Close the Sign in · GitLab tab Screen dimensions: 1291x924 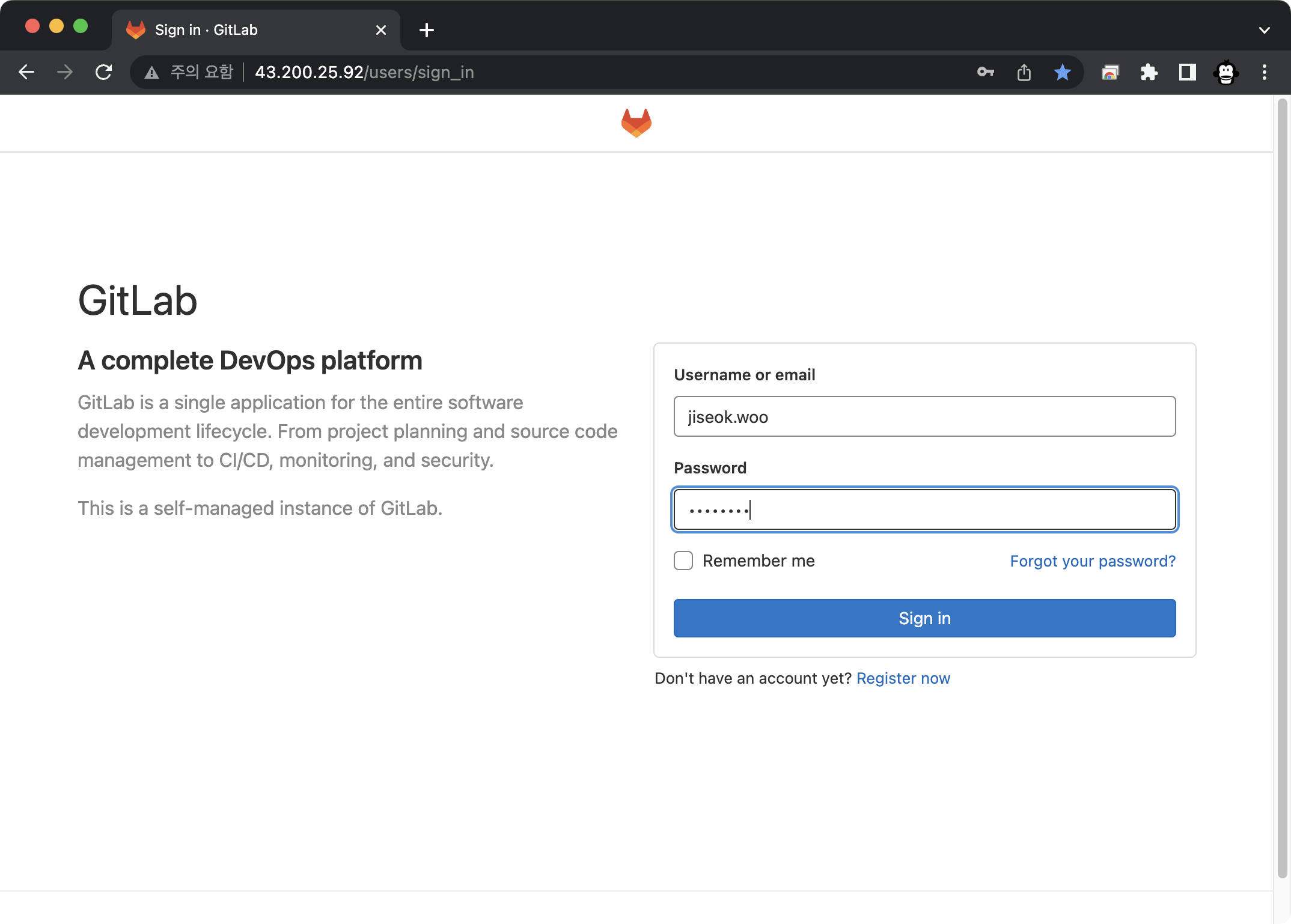point(381,30)
